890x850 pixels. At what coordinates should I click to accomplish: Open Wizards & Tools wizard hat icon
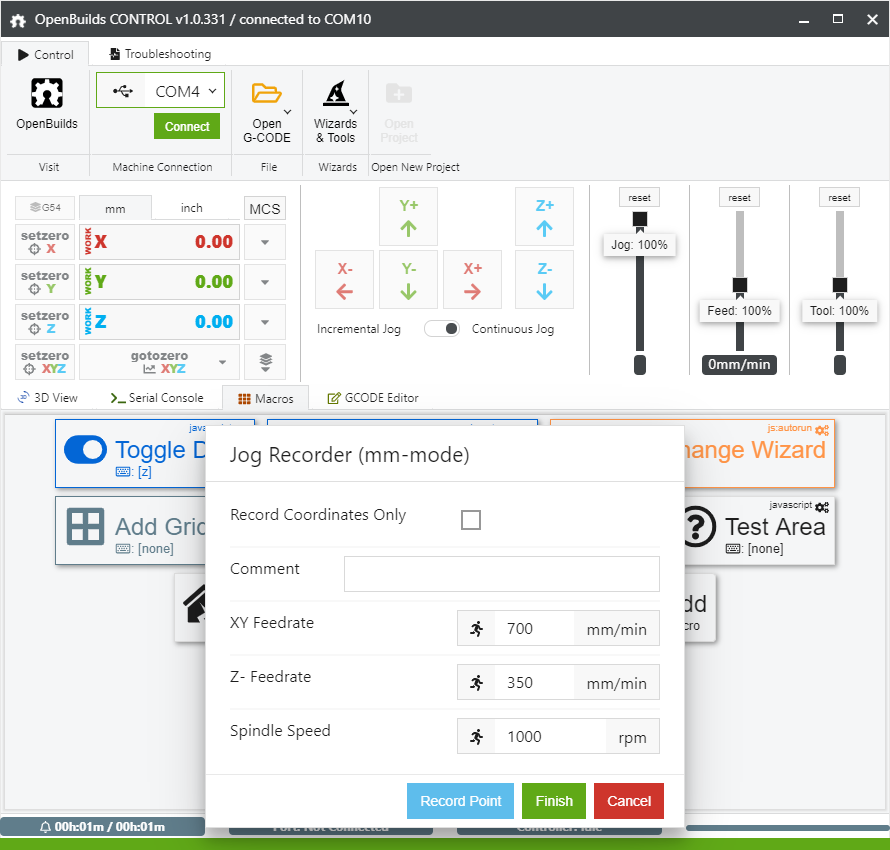[x=336, y=93]
